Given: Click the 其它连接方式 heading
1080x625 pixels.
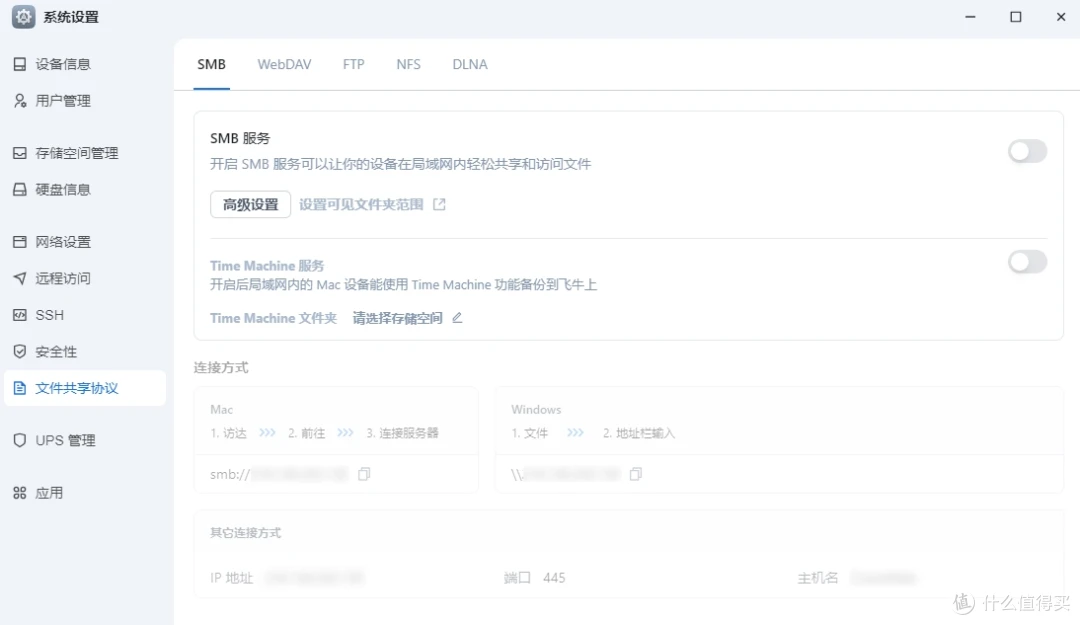Looking at the screenshot, I should [x=245, y=533].
